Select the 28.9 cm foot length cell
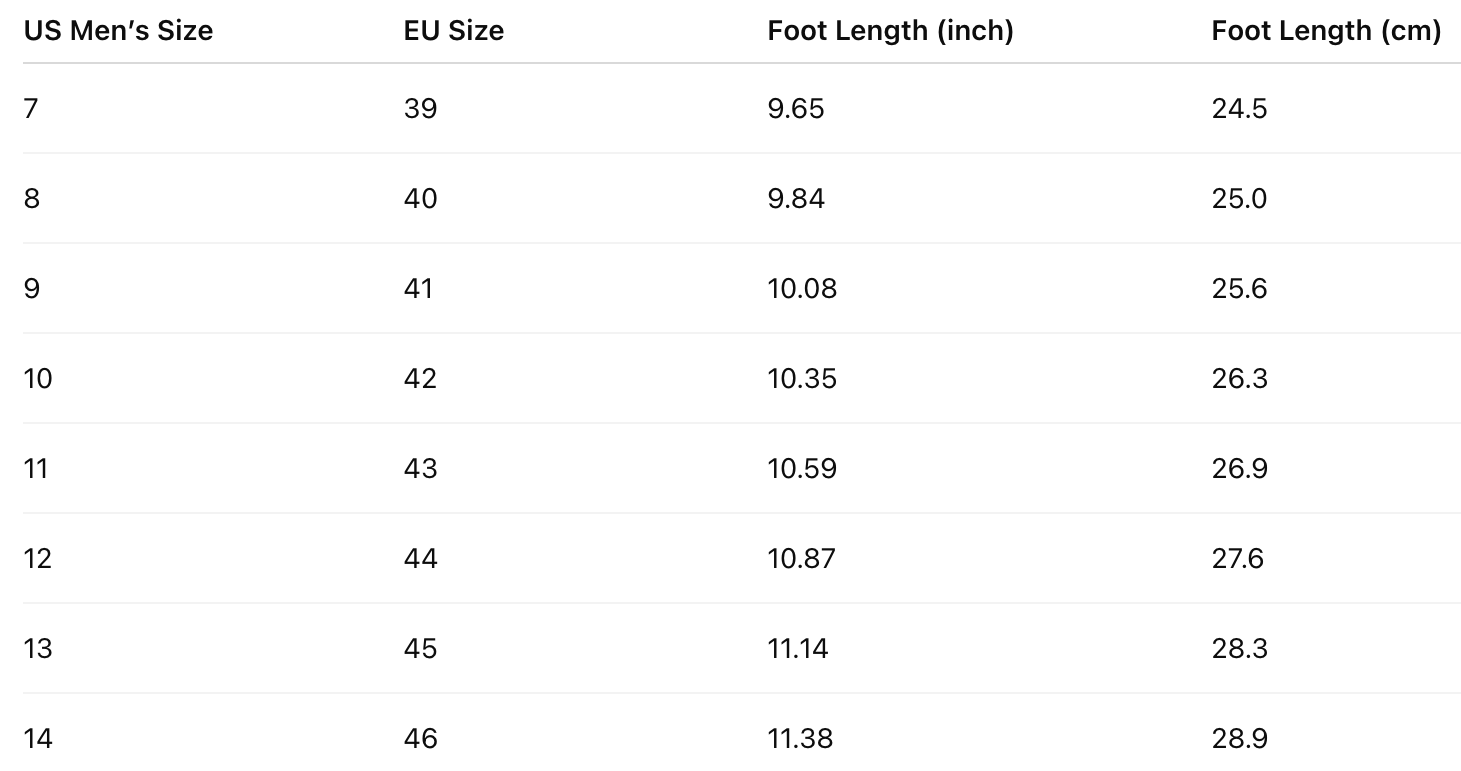This screenshot has height=771, width=1461. (x=1239, y=738)
